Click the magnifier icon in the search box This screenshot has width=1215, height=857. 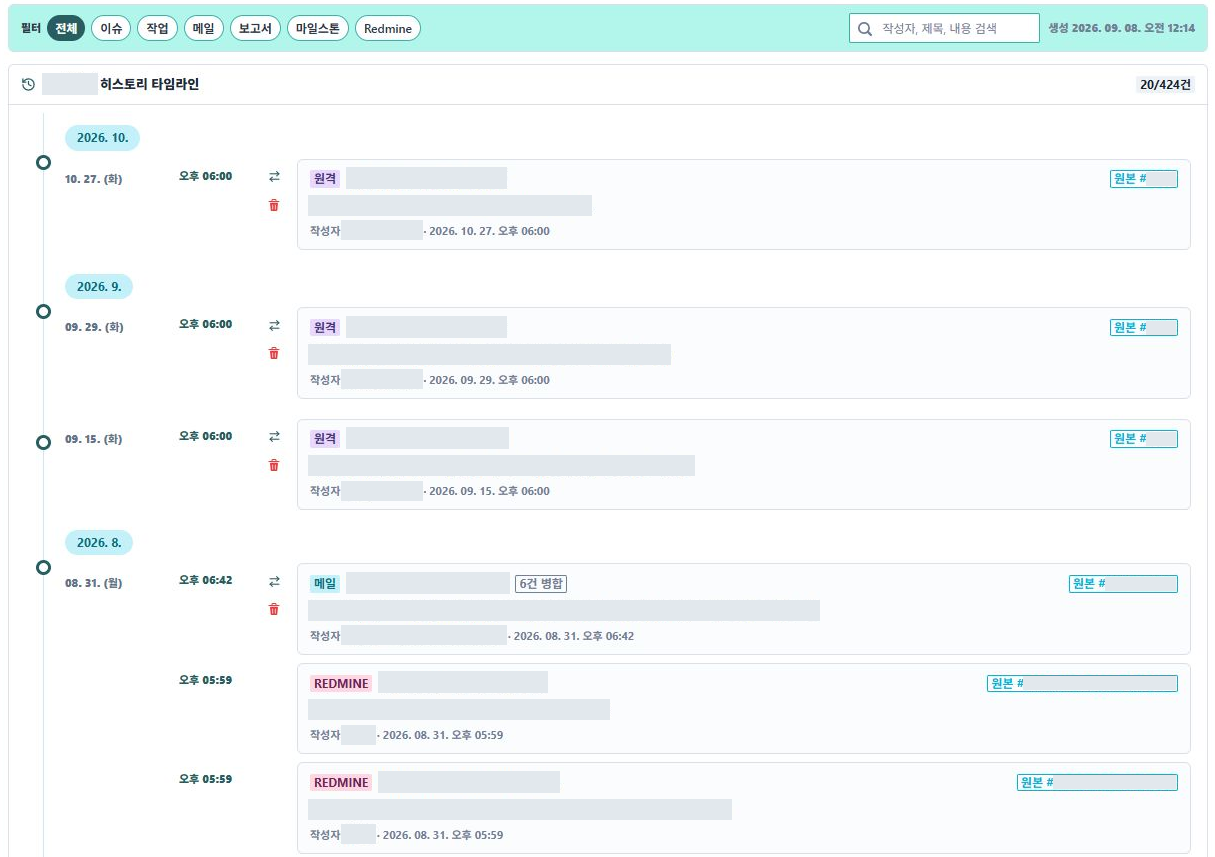coord(865,29)
